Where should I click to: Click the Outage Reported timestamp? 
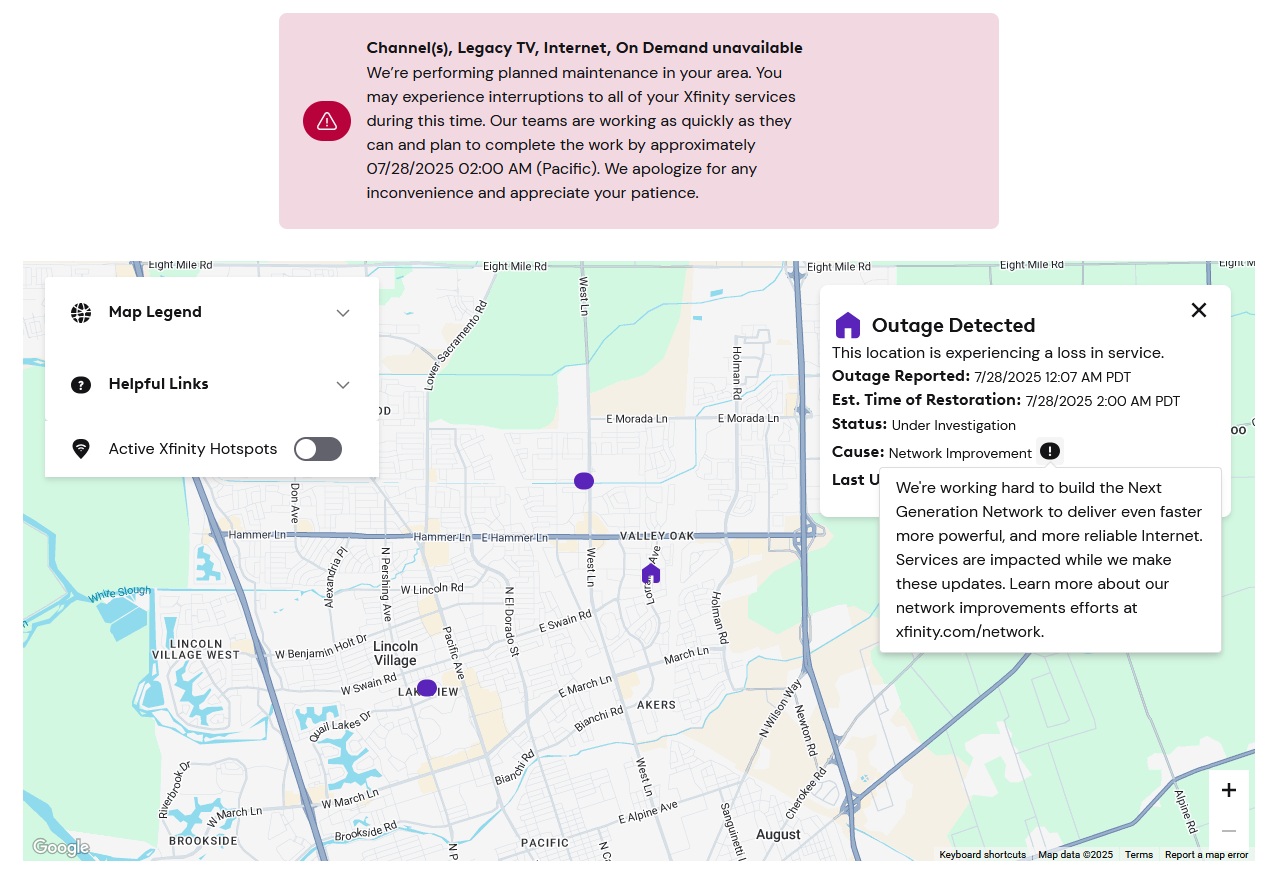1053,377
